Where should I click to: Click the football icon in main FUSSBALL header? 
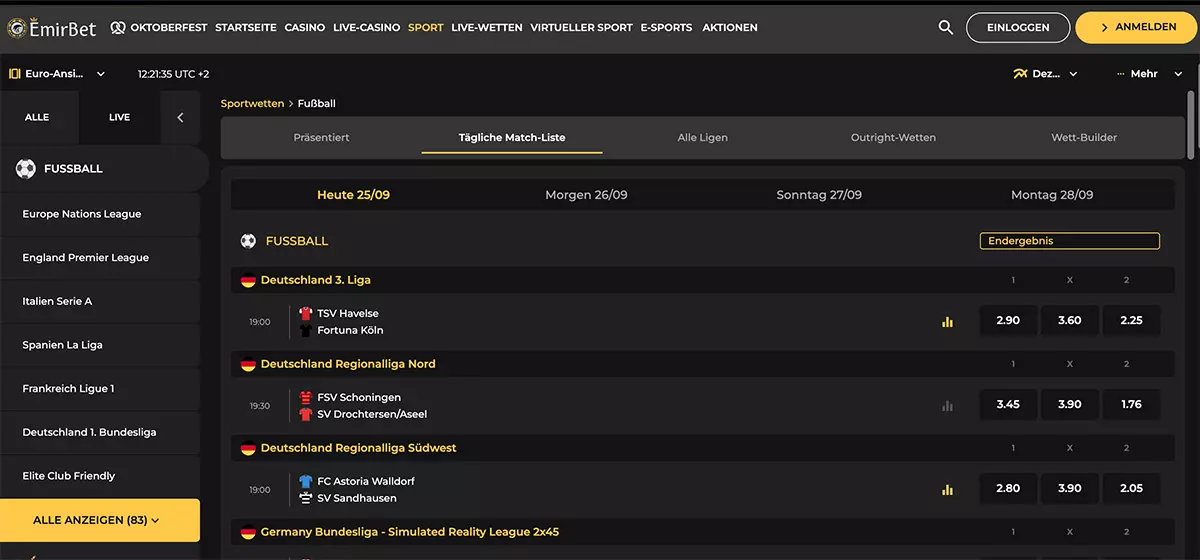[x=248, y=241]
